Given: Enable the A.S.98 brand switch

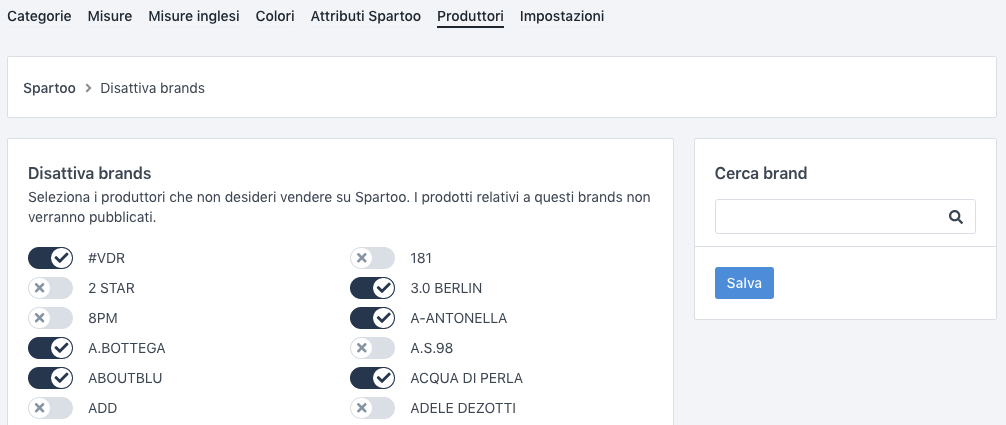Looking at the screenshot, I should pos(373,348).
